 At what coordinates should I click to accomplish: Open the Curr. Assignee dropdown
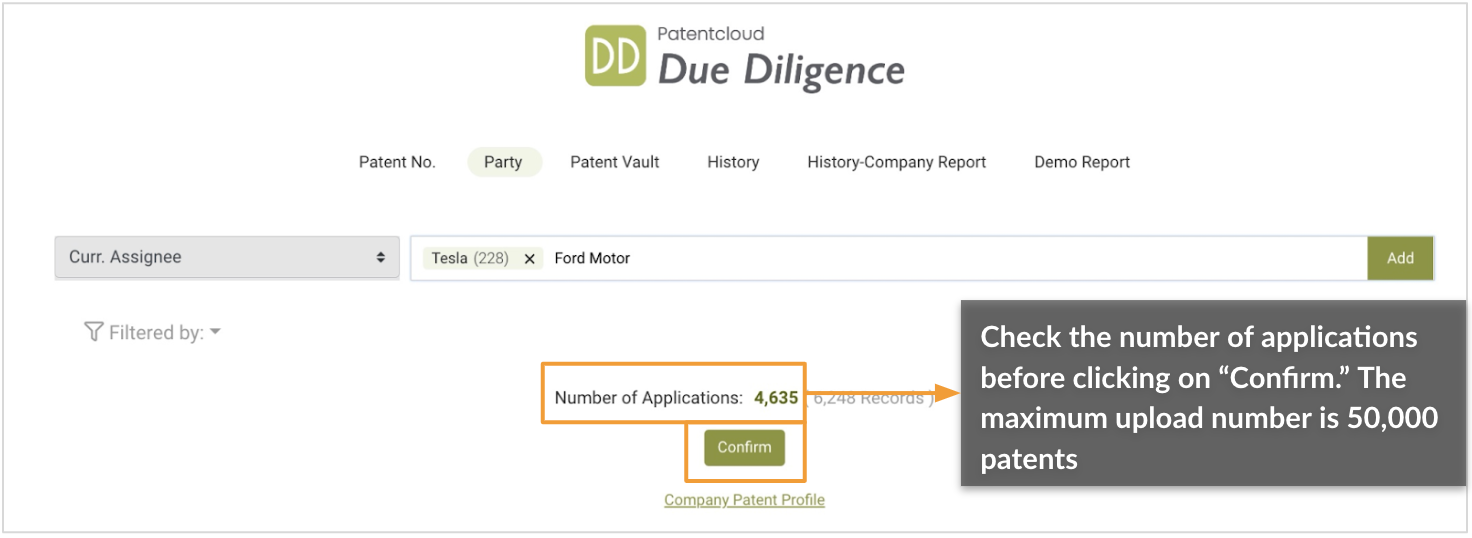pos(227,258)
